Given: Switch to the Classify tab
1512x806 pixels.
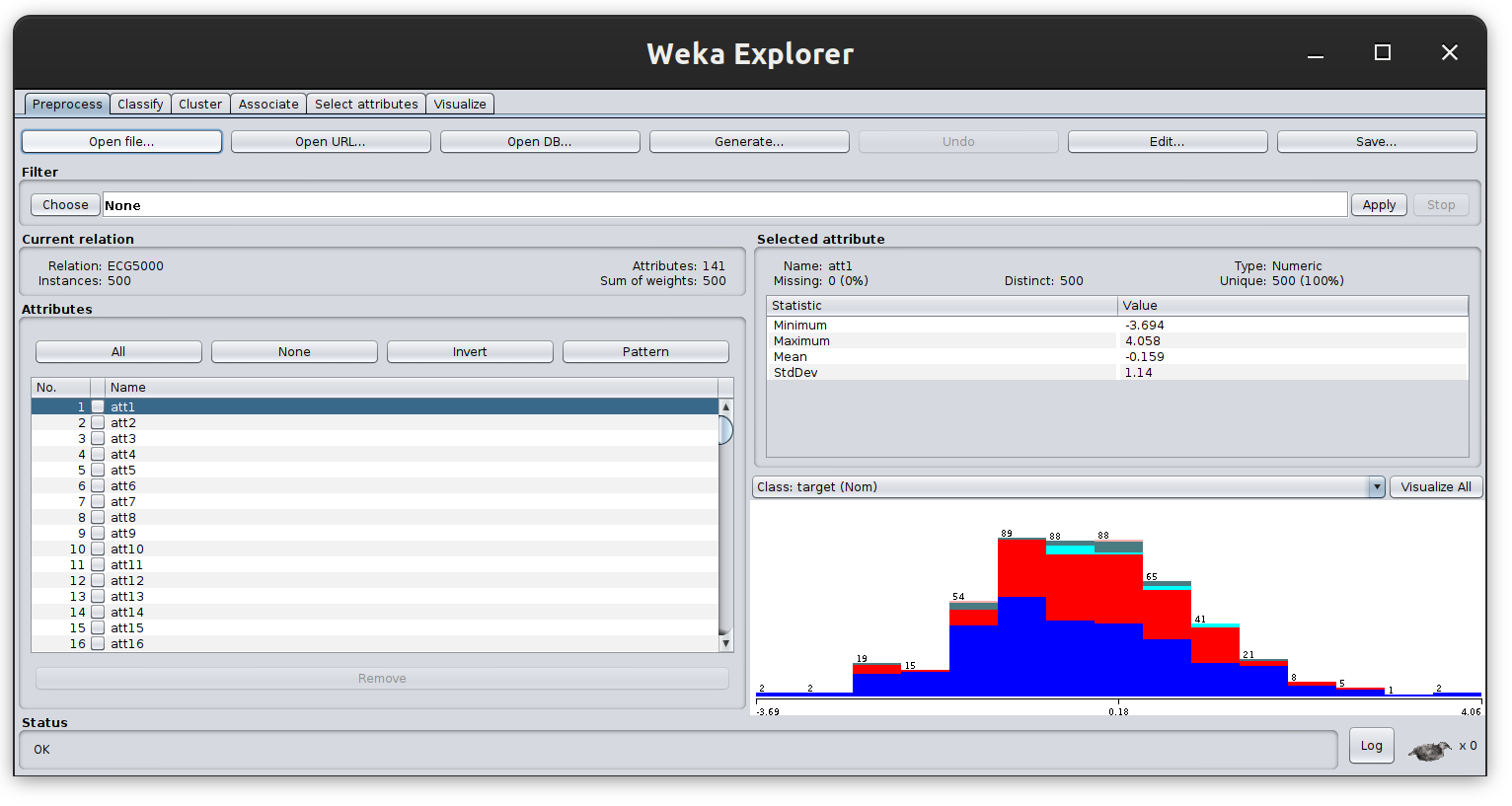Looking at the screenshot, I should click(x=140, y=104).
